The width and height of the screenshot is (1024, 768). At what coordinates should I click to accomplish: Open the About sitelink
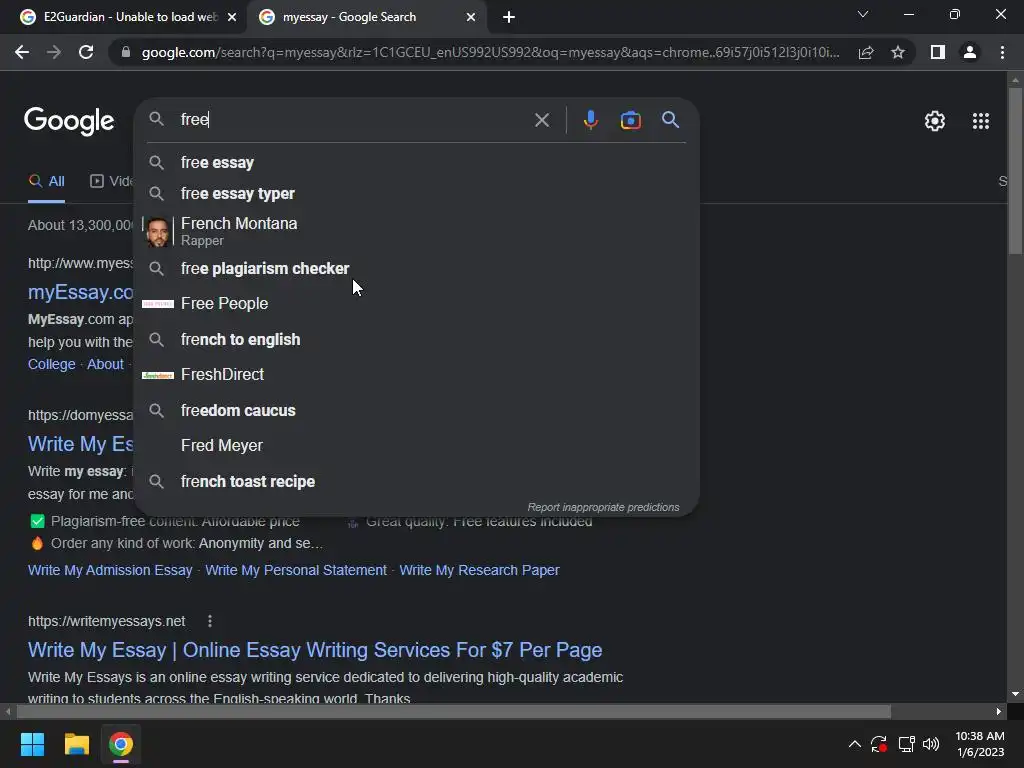105,364
